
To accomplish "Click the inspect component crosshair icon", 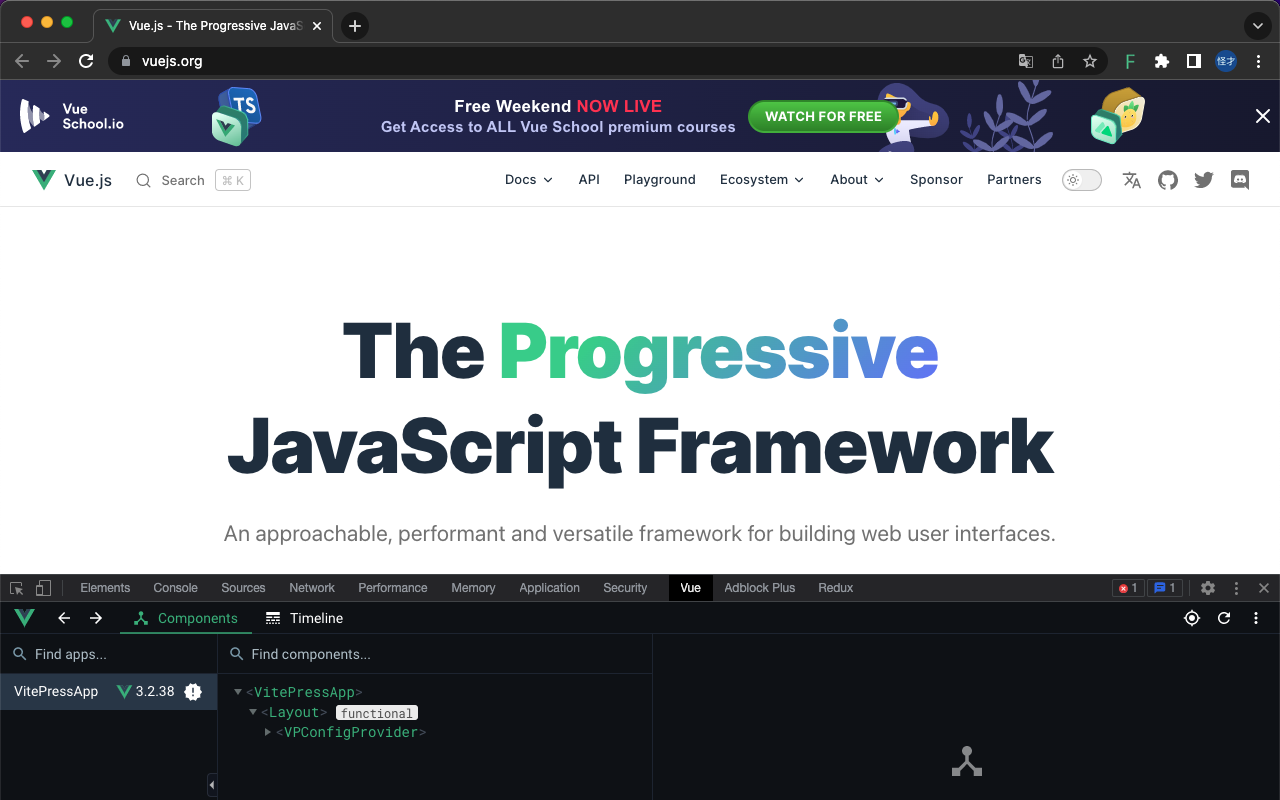I will point(1192,618).
